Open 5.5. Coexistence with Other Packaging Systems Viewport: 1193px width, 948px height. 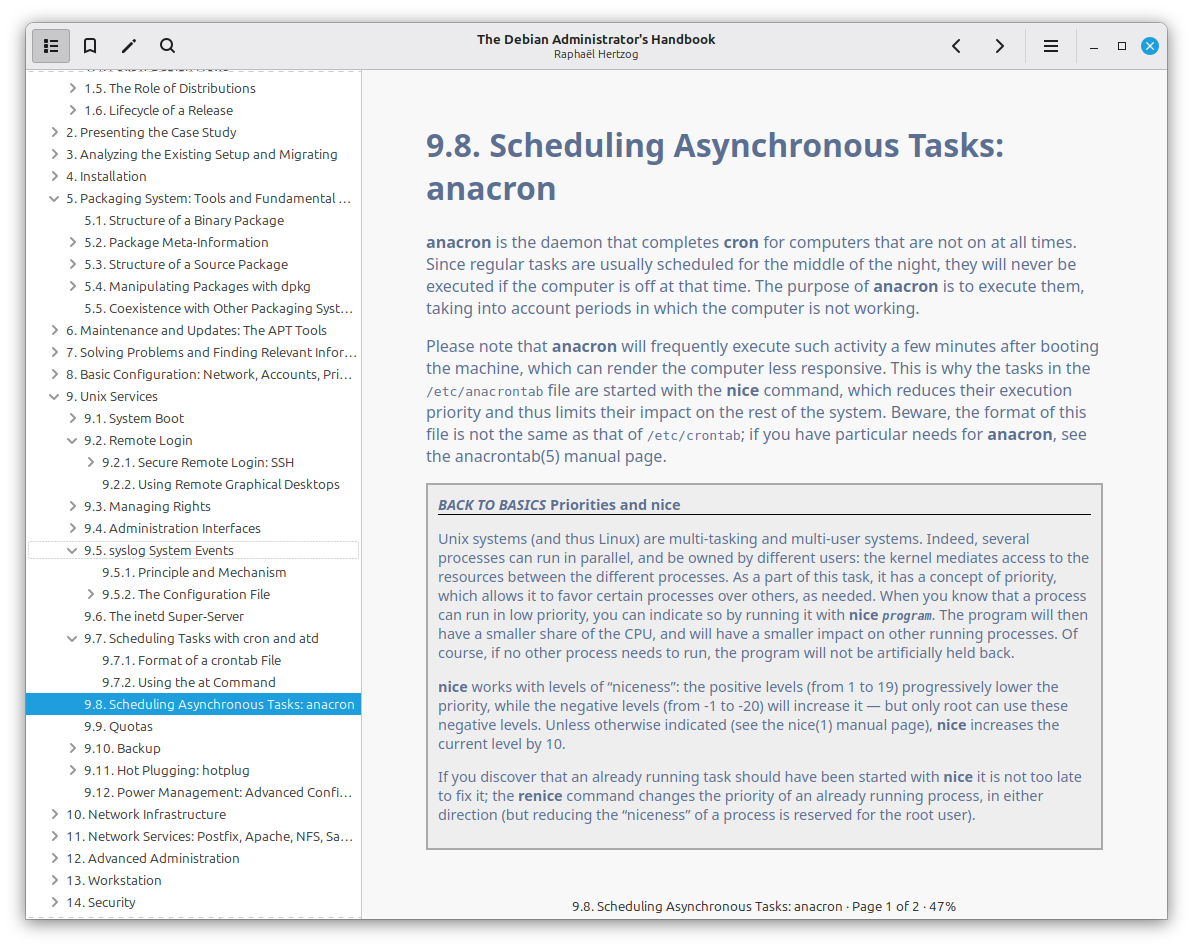coord(193,309)
